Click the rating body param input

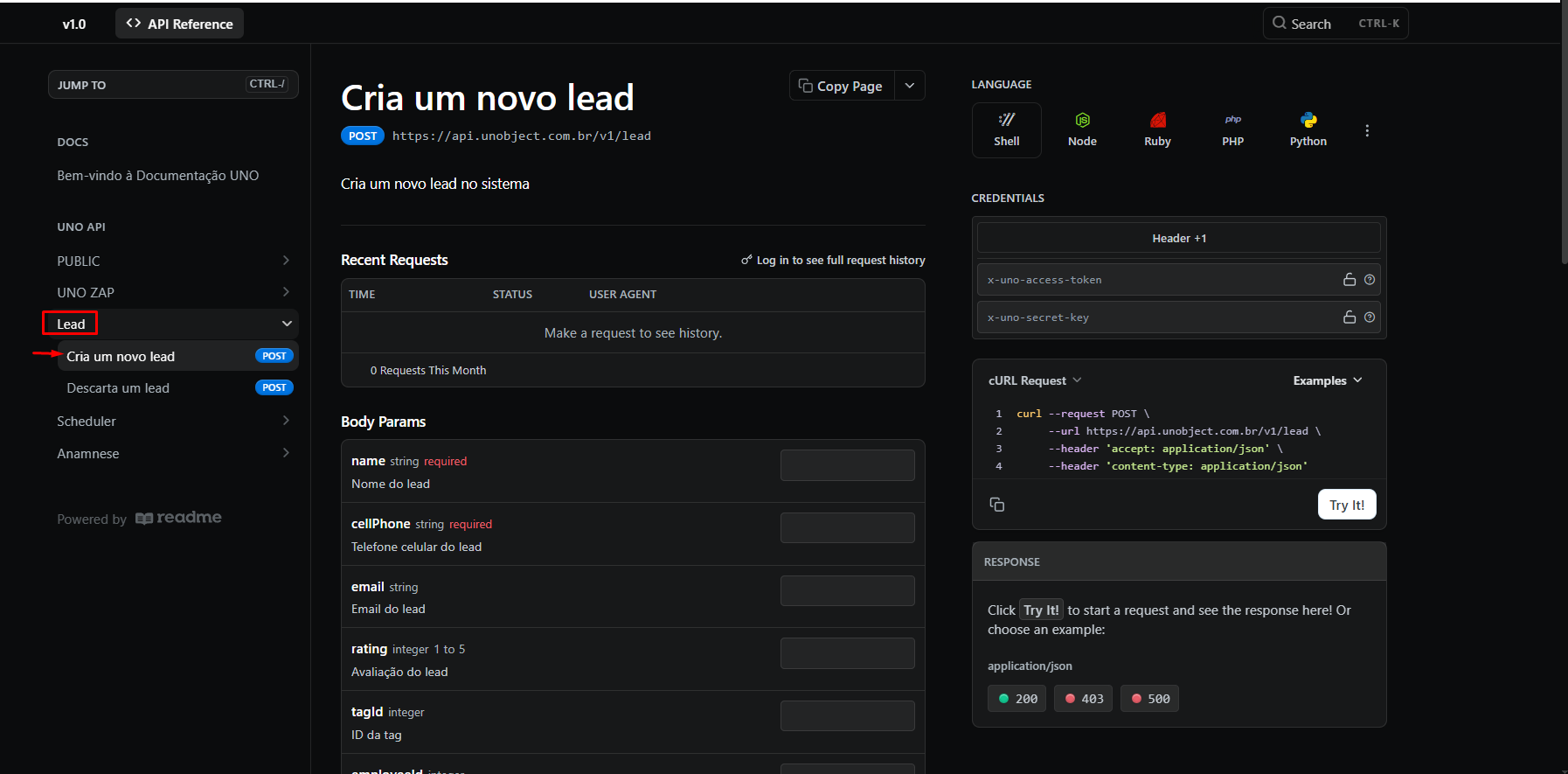click(x=848, y=653)
